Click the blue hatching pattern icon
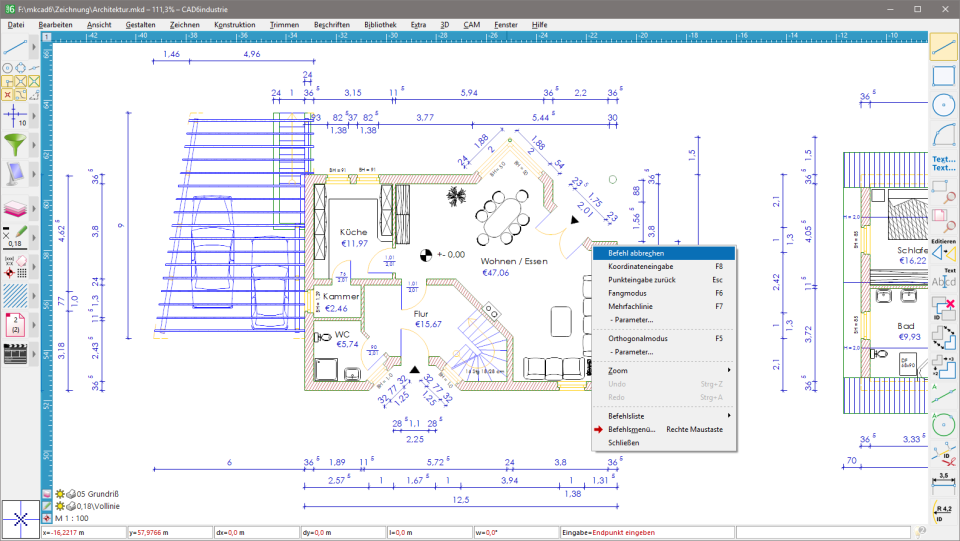 point(15,296)
